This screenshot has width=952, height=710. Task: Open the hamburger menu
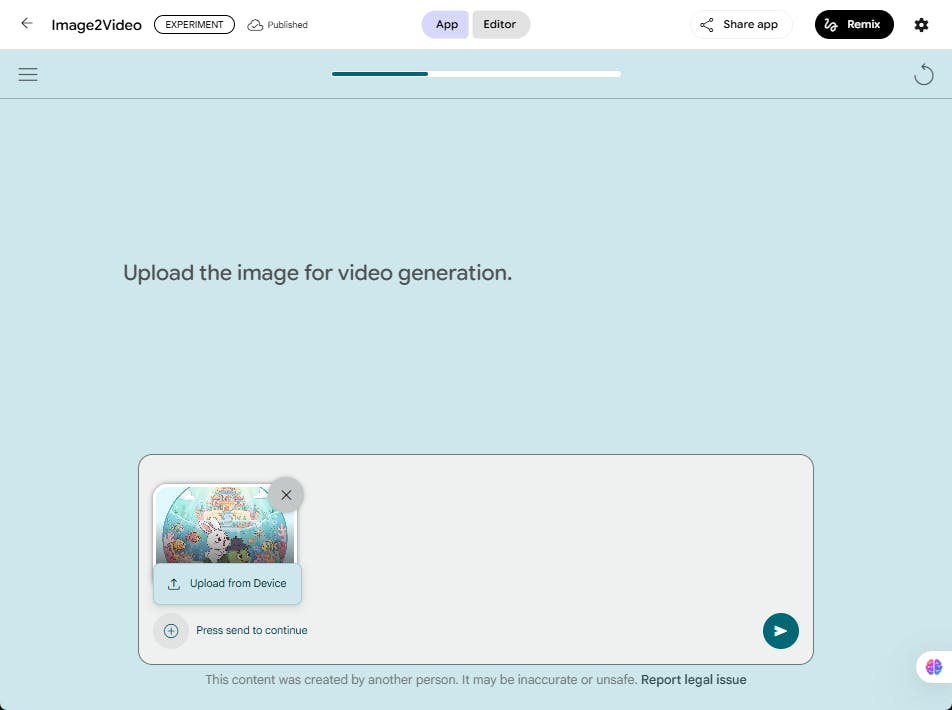tap(28, 75)
